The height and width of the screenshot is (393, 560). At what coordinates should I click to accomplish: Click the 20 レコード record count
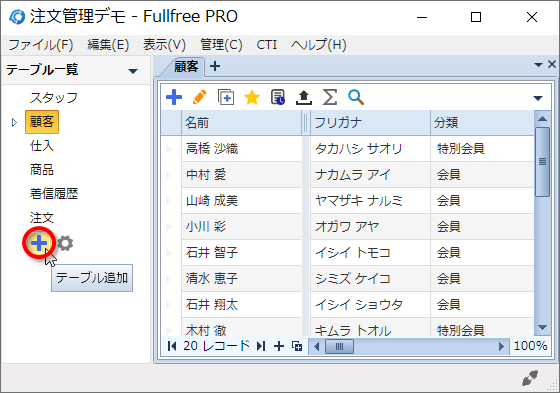[216, 346]
